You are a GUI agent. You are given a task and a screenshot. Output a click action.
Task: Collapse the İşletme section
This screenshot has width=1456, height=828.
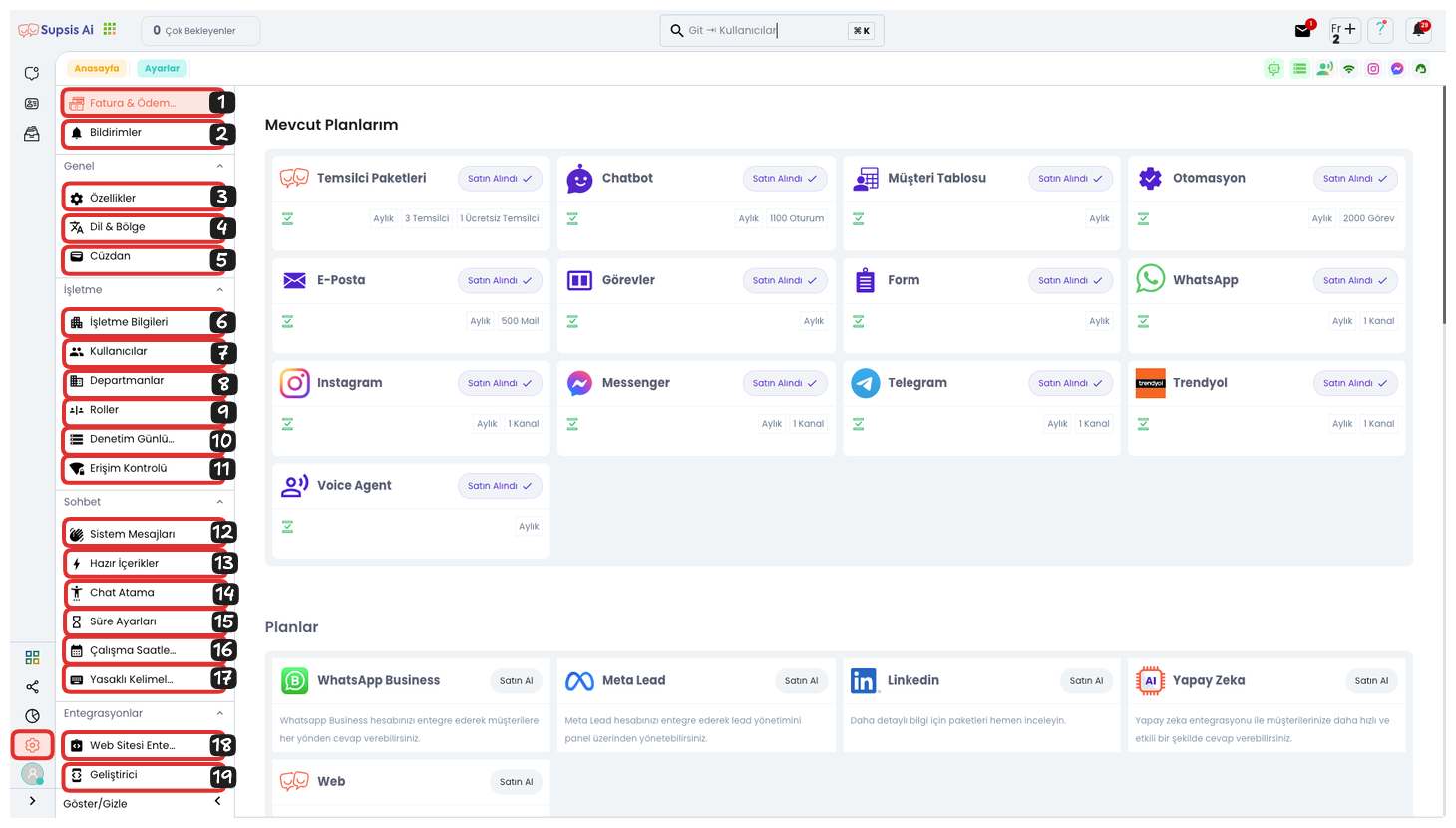(220, 290)
